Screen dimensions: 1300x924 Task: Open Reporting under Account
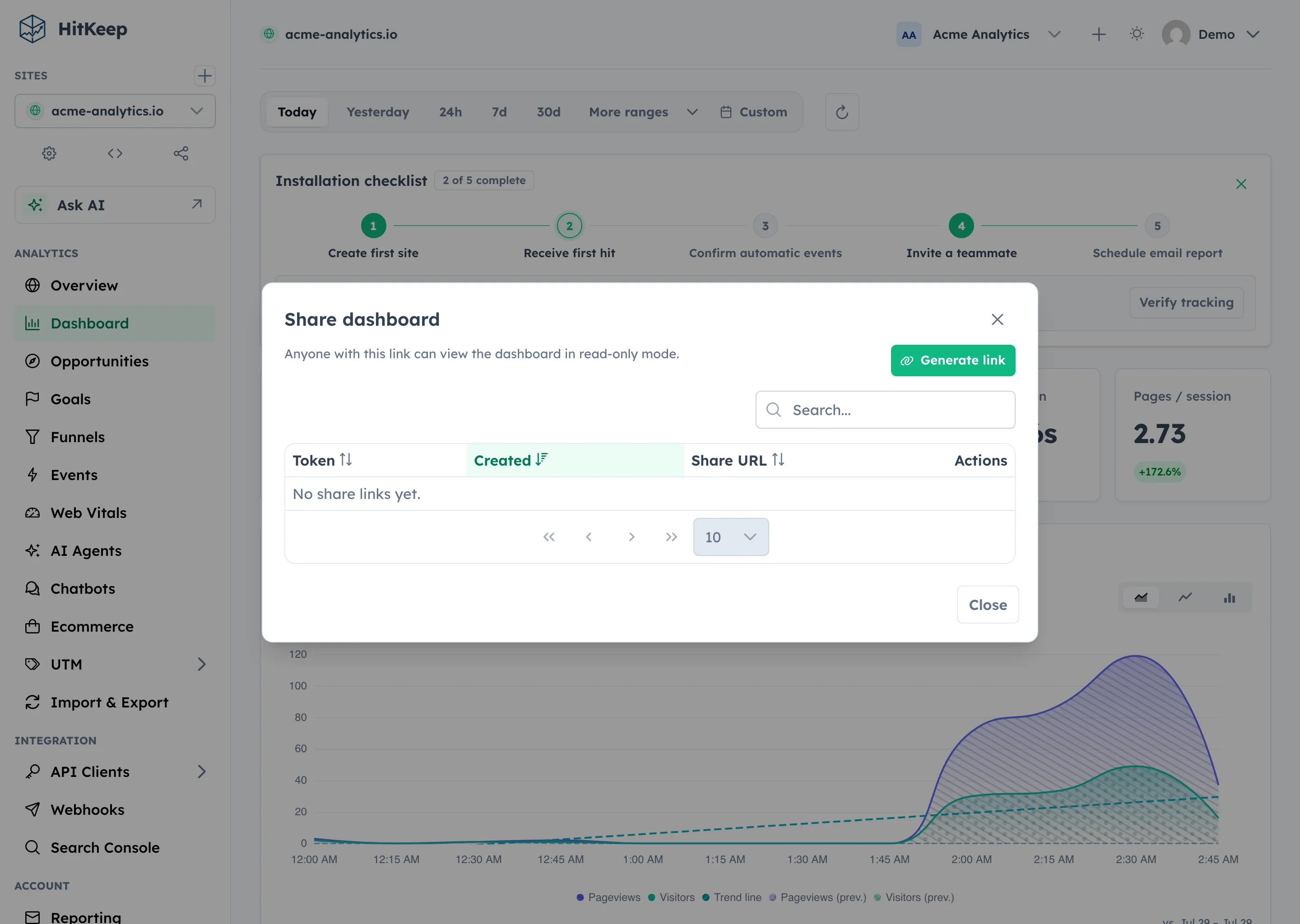click(x=115, y=917)
